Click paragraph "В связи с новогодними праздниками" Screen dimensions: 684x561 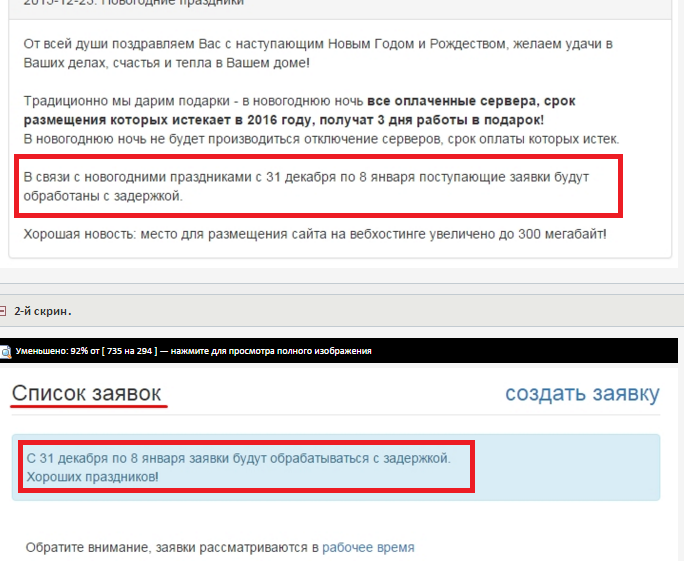pos(306,186)
